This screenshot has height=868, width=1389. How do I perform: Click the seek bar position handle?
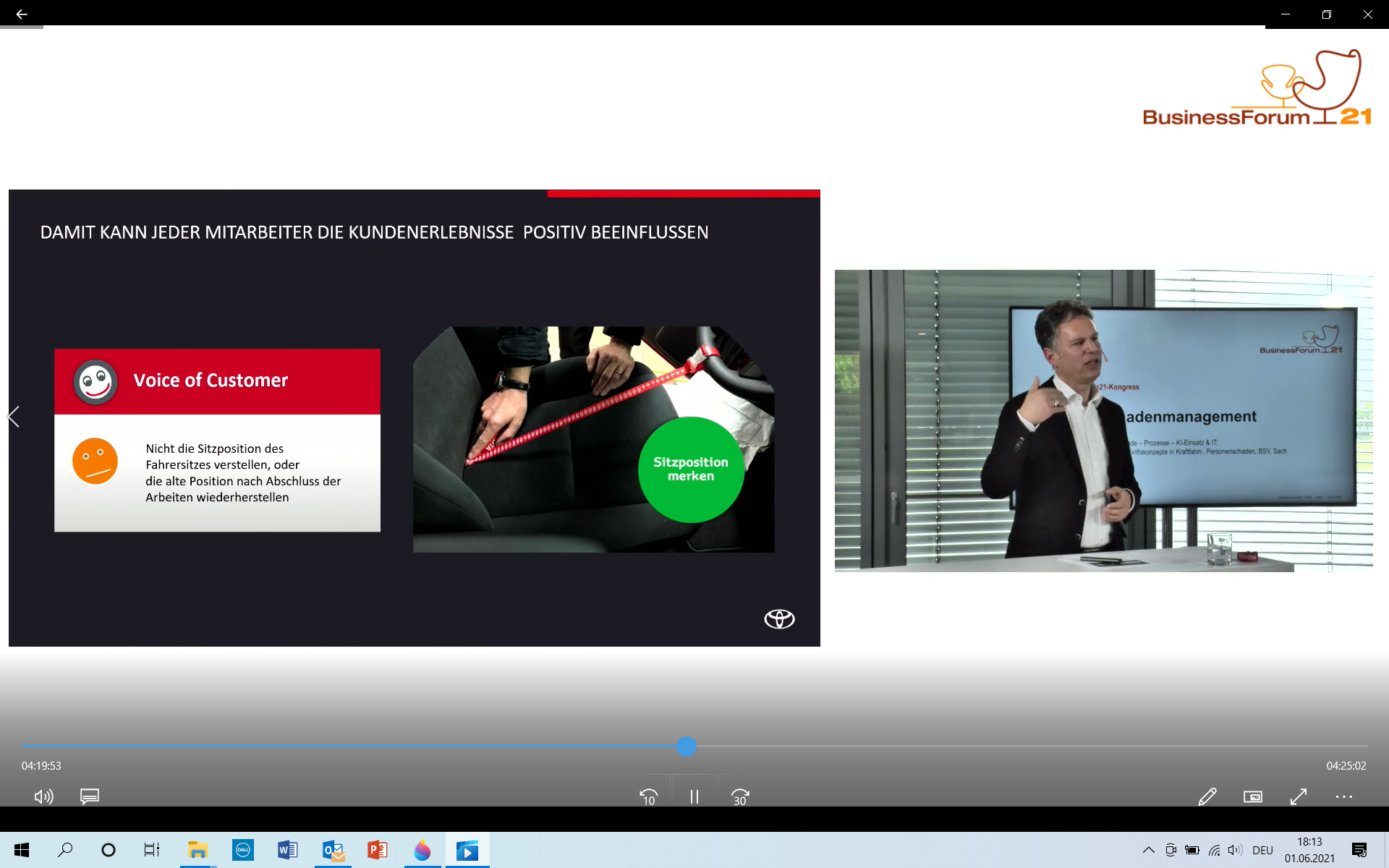[x=687, y=746]
